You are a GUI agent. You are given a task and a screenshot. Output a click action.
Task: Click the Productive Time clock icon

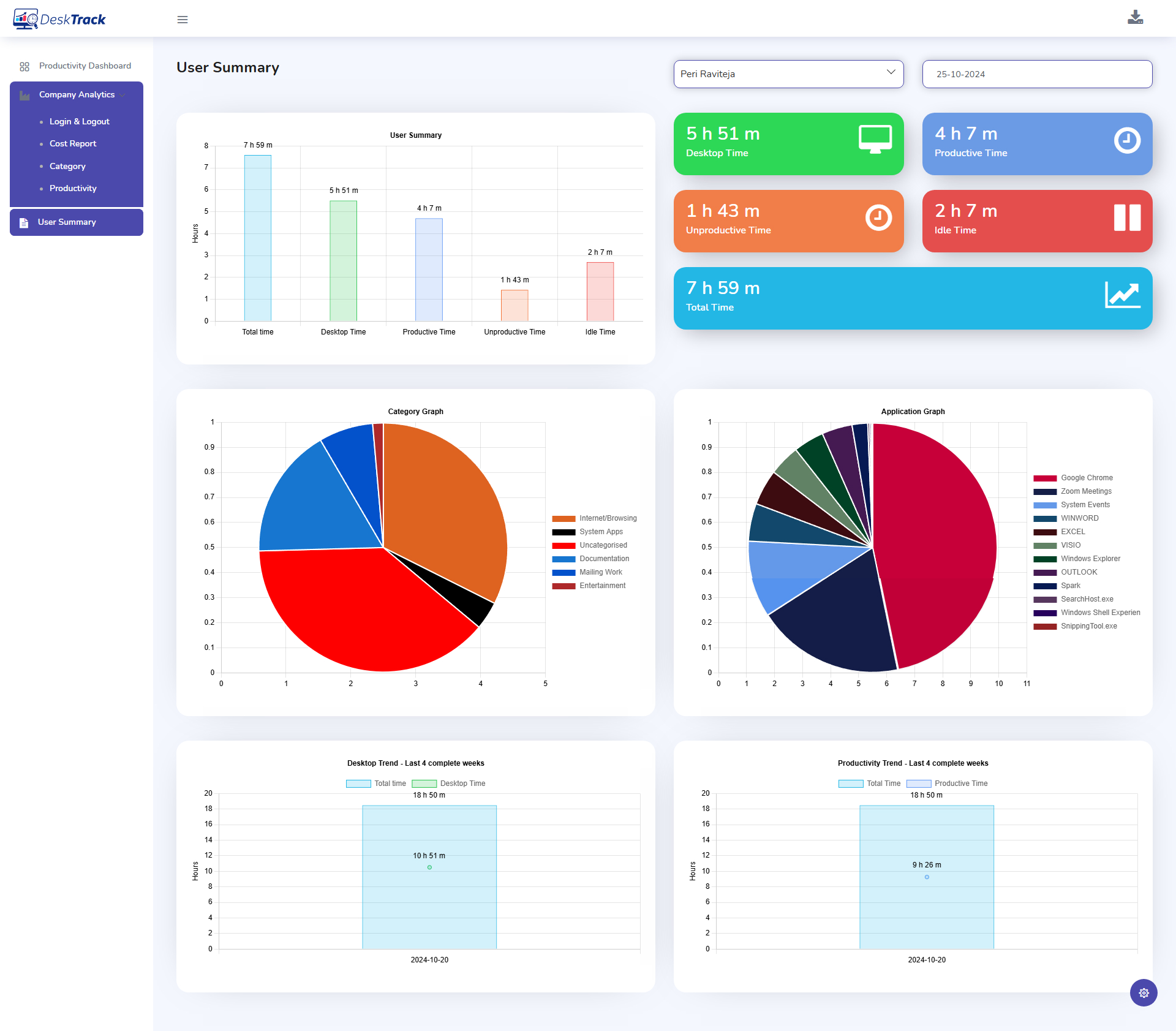(x=1127, y=139)
